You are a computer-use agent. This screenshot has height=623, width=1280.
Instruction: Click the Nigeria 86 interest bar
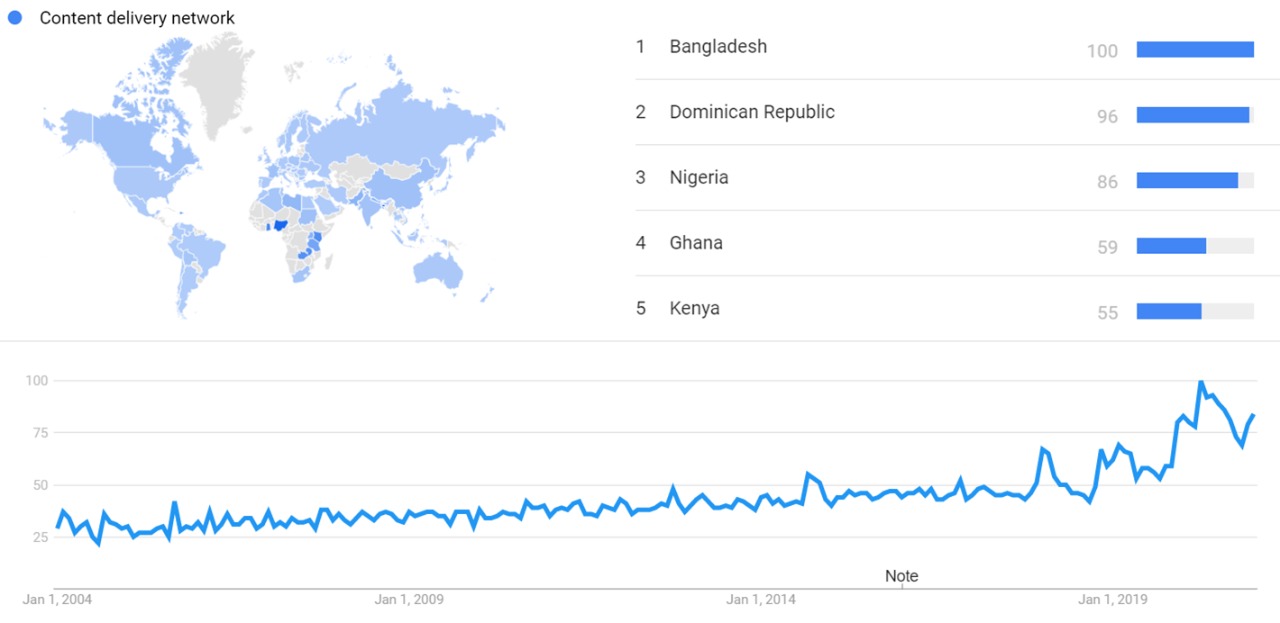tap(1187, 181)
